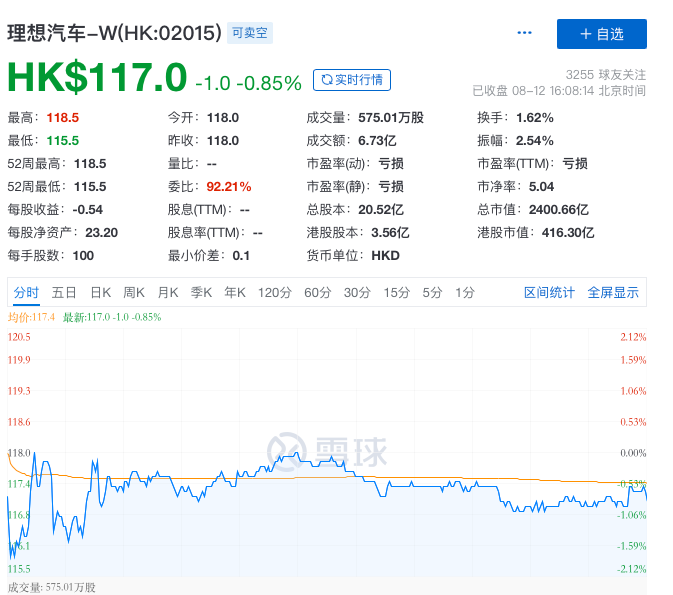Image resolution: width=673 pixels, height=595 pixels.
Task: Click the stock title 理想汽车-W(HK:02015)
Action: point(115,33)
